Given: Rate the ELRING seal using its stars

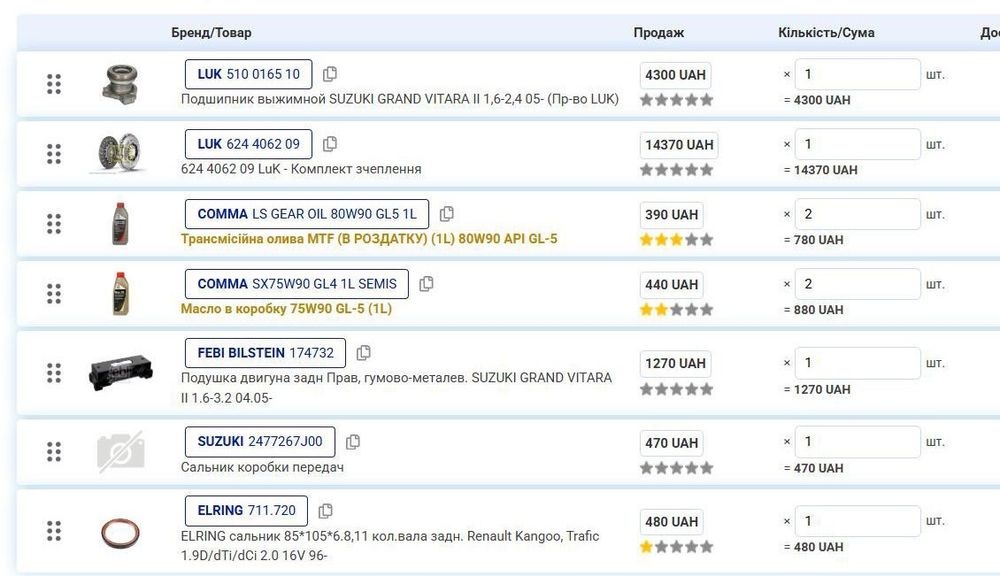Looking at the screenshot, I should pyautogui.click(x=677, y=547).
